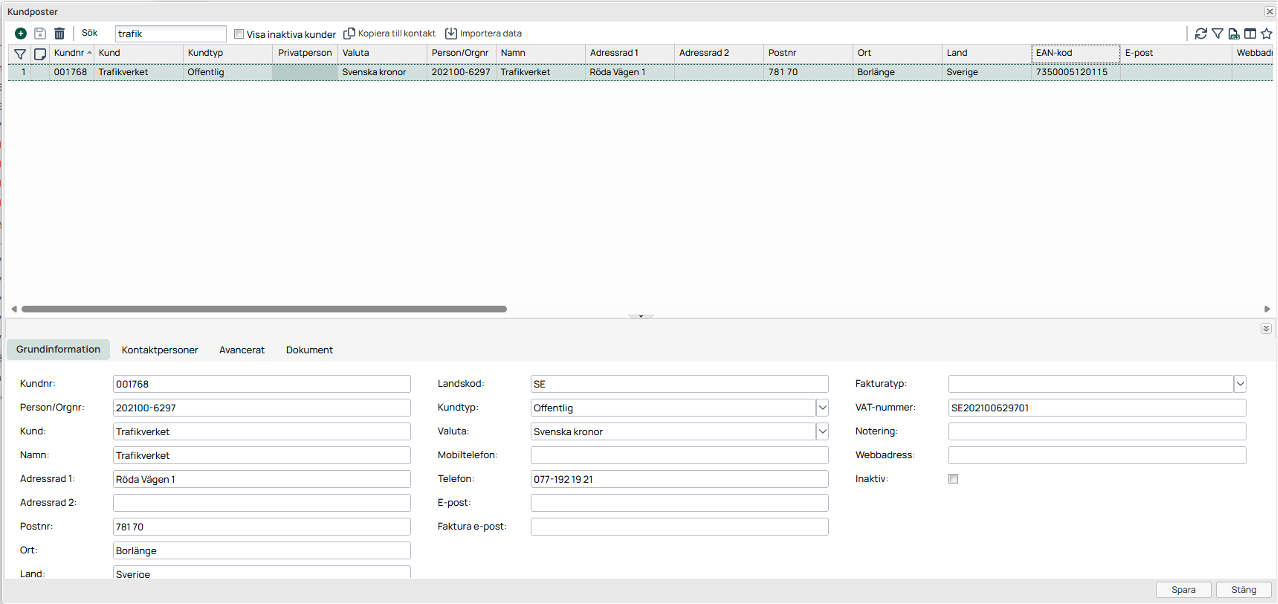Click Kopiera till kontakt in the toolbar

(390, 34)
